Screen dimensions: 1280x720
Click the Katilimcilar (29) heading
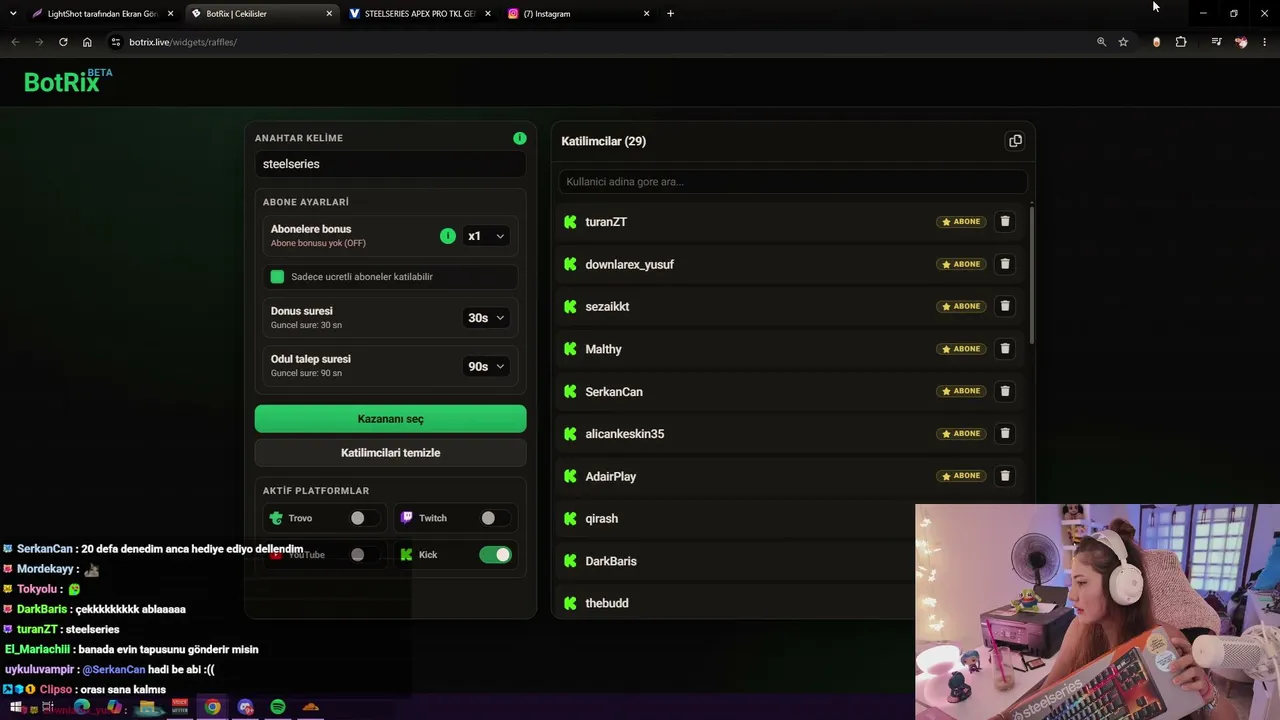(604, 141)
